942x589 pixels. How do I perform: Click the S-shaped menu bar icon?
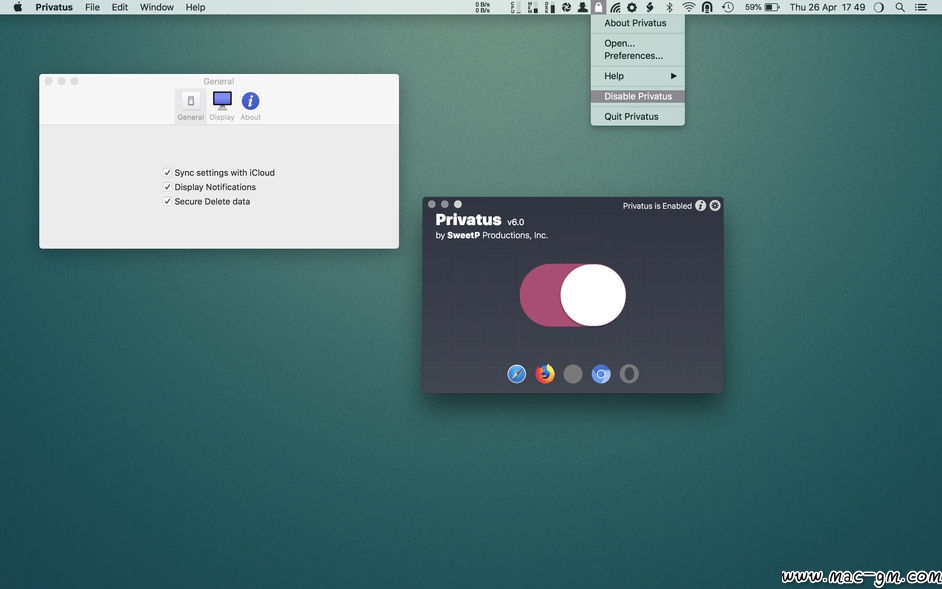(649, 7)
